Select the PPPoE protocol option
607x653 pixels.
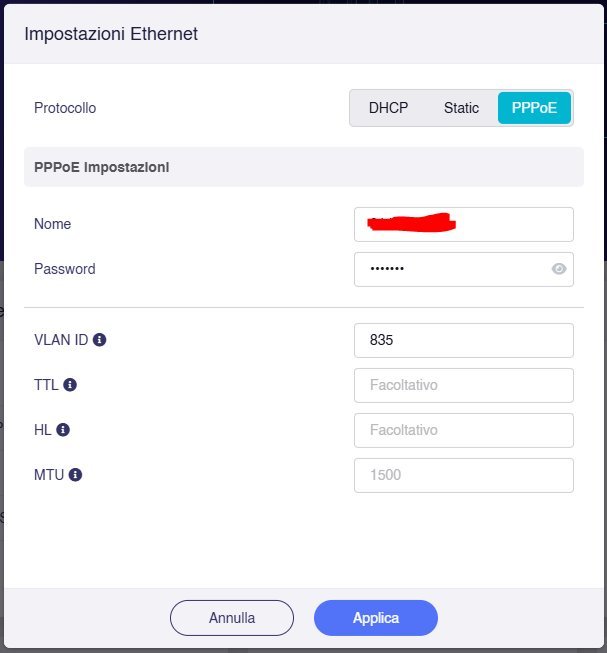534,108
